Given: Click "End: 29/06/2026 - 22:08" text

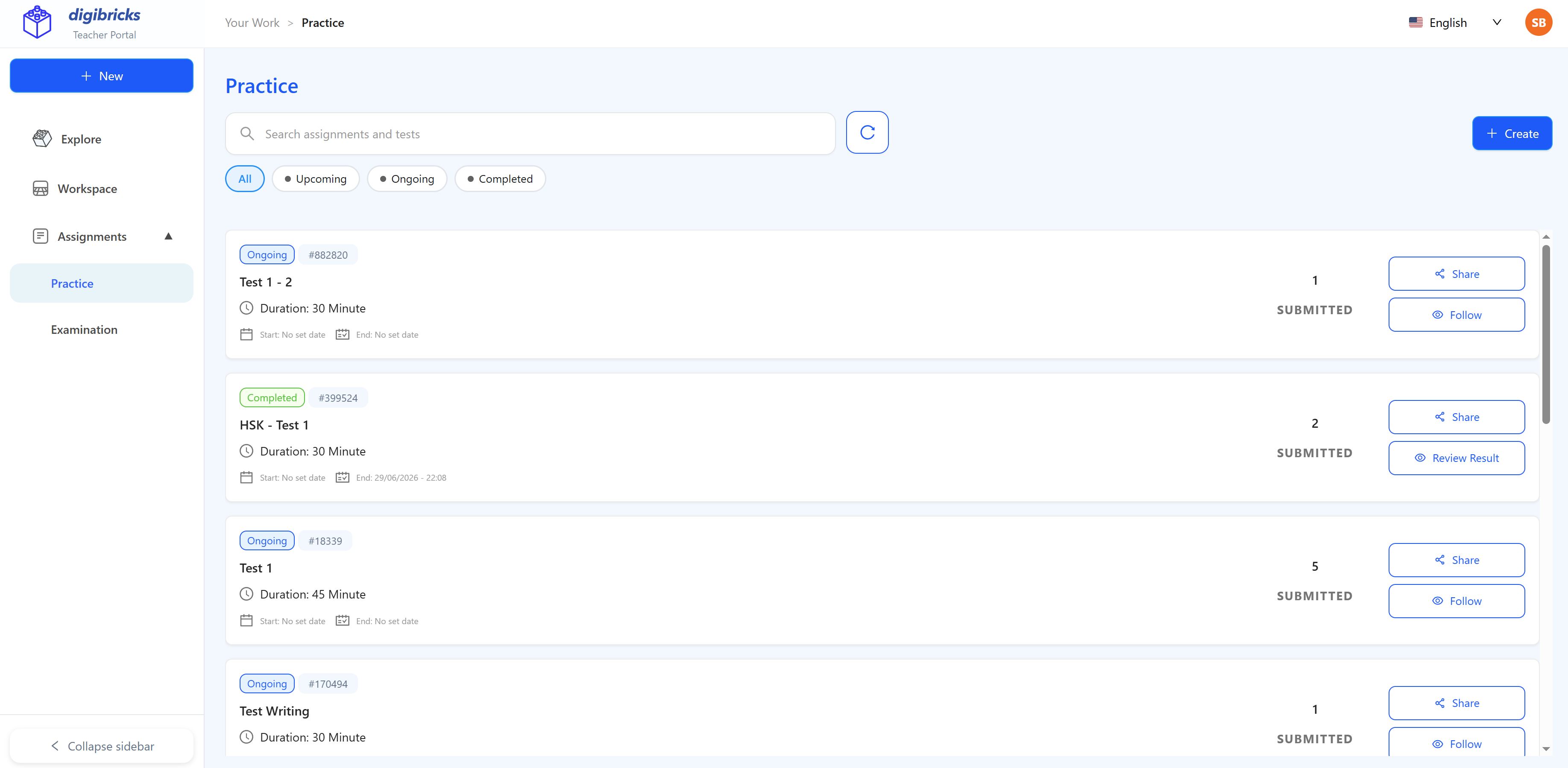Looking at the screenshot, I should click(401, 478).
